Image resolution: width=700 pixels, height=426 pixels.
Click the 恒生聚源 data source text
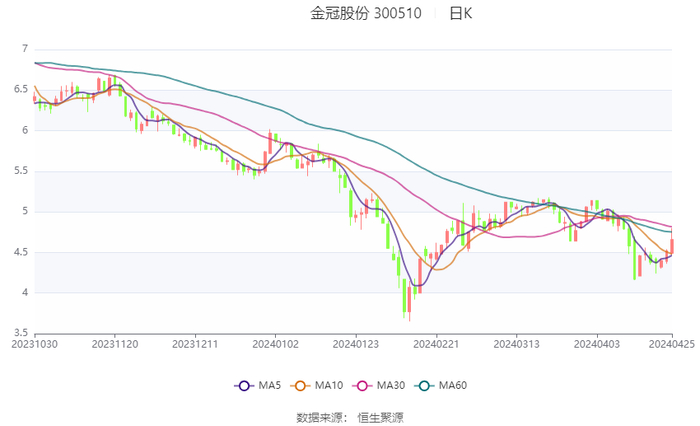pos(380,416)
